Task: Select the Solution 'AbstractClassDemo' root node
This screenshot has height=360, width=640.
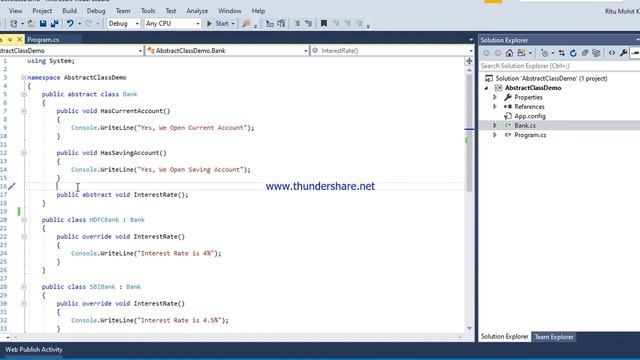Action: 551,78
